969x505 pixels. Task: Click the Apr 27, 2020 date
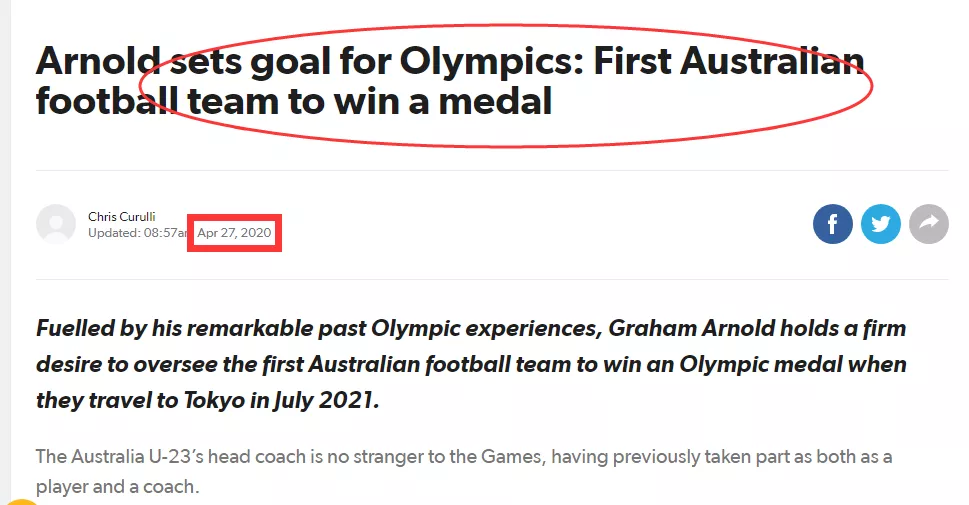coord(234,233)
